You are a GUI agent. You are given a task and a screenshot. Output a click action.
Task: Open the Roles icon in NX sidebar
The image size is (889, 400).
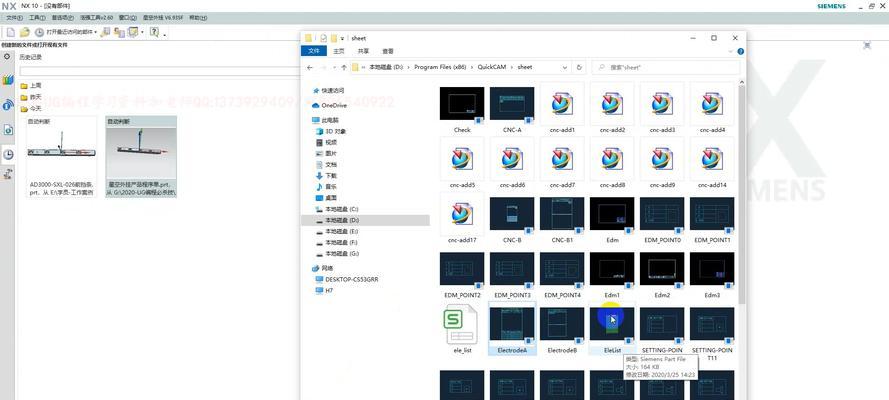pyautogui.click(x=8, y=175)
